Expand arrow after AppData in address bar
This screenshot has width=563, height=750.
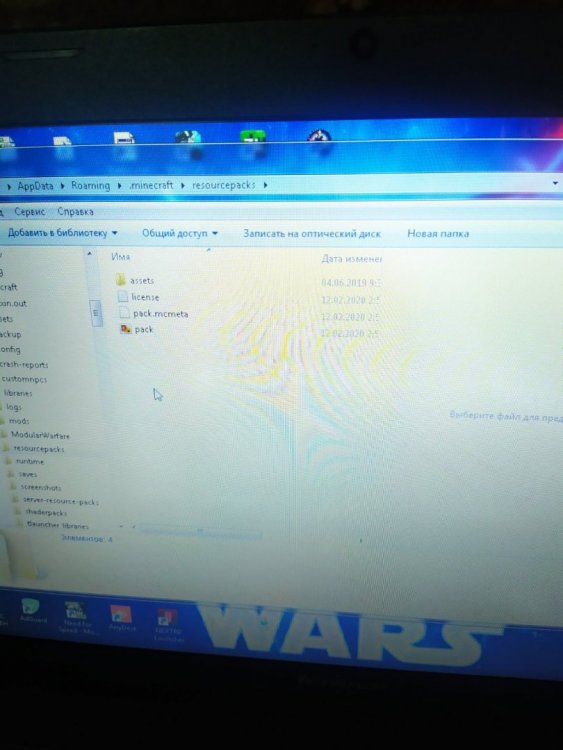coord(63,186)
